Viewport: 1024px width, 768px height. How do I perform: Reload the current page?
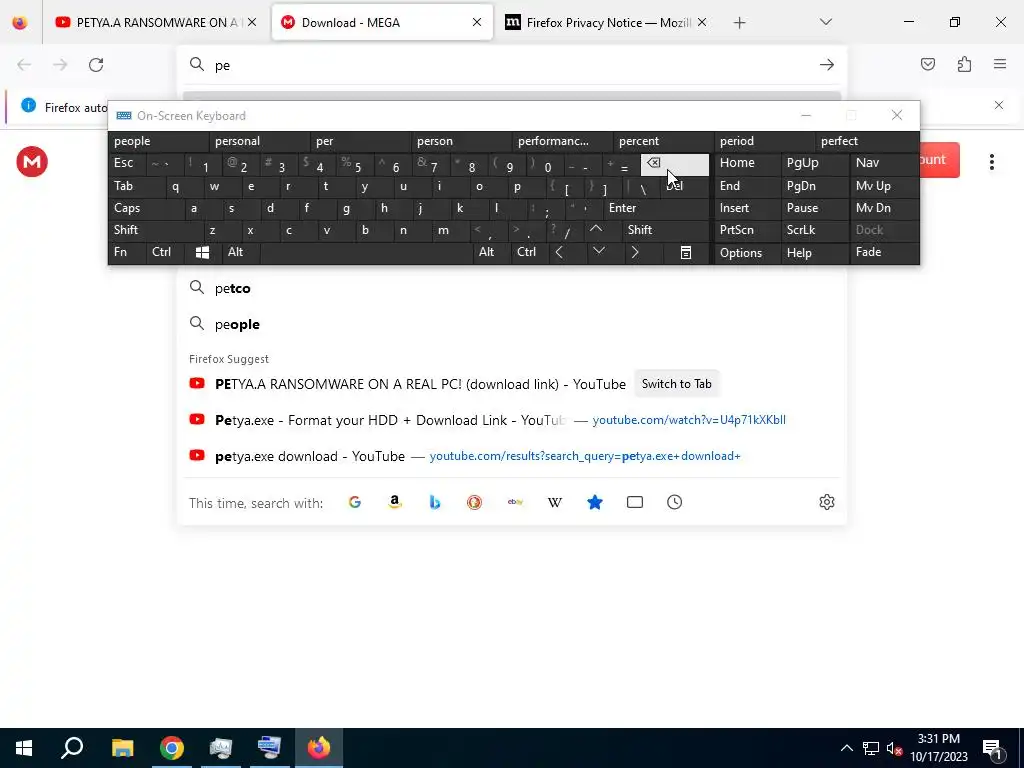[96, 65]
